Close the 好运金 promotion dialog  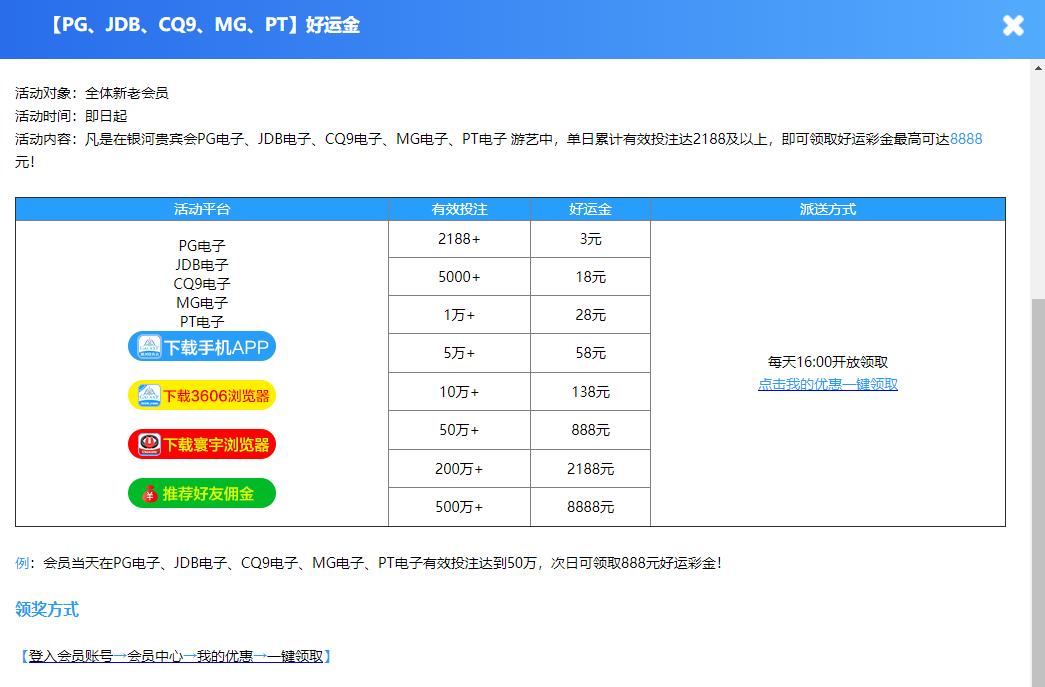pyautogui.click(x=1013, y=26)
